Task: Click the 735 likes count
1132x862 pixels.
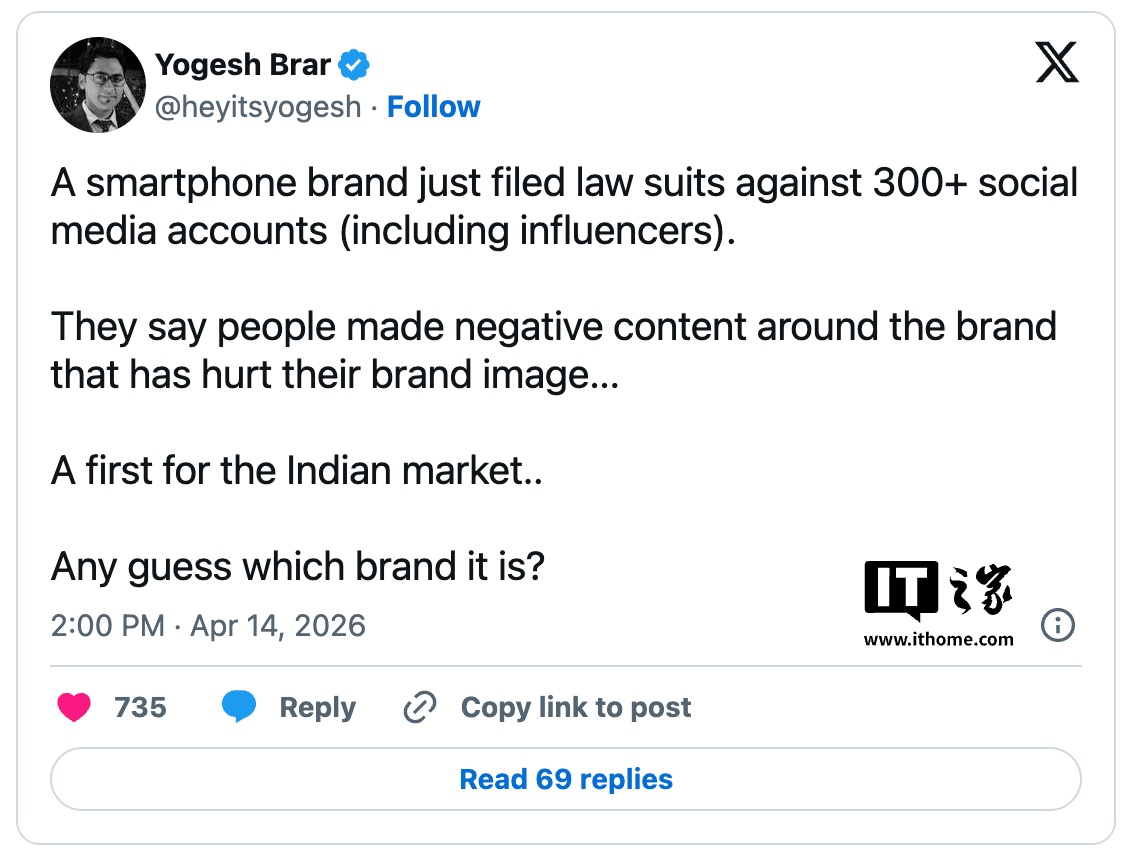Action: tap(140, 708)
